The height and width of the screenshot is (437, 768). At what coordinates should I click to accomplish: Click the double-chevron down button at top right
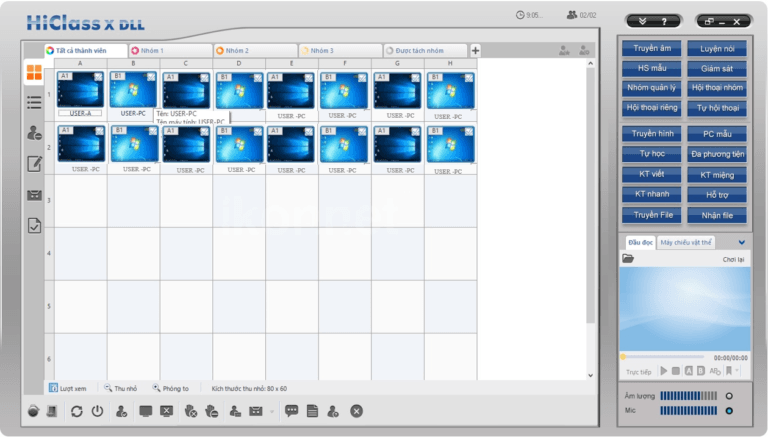tap(643, 21)
